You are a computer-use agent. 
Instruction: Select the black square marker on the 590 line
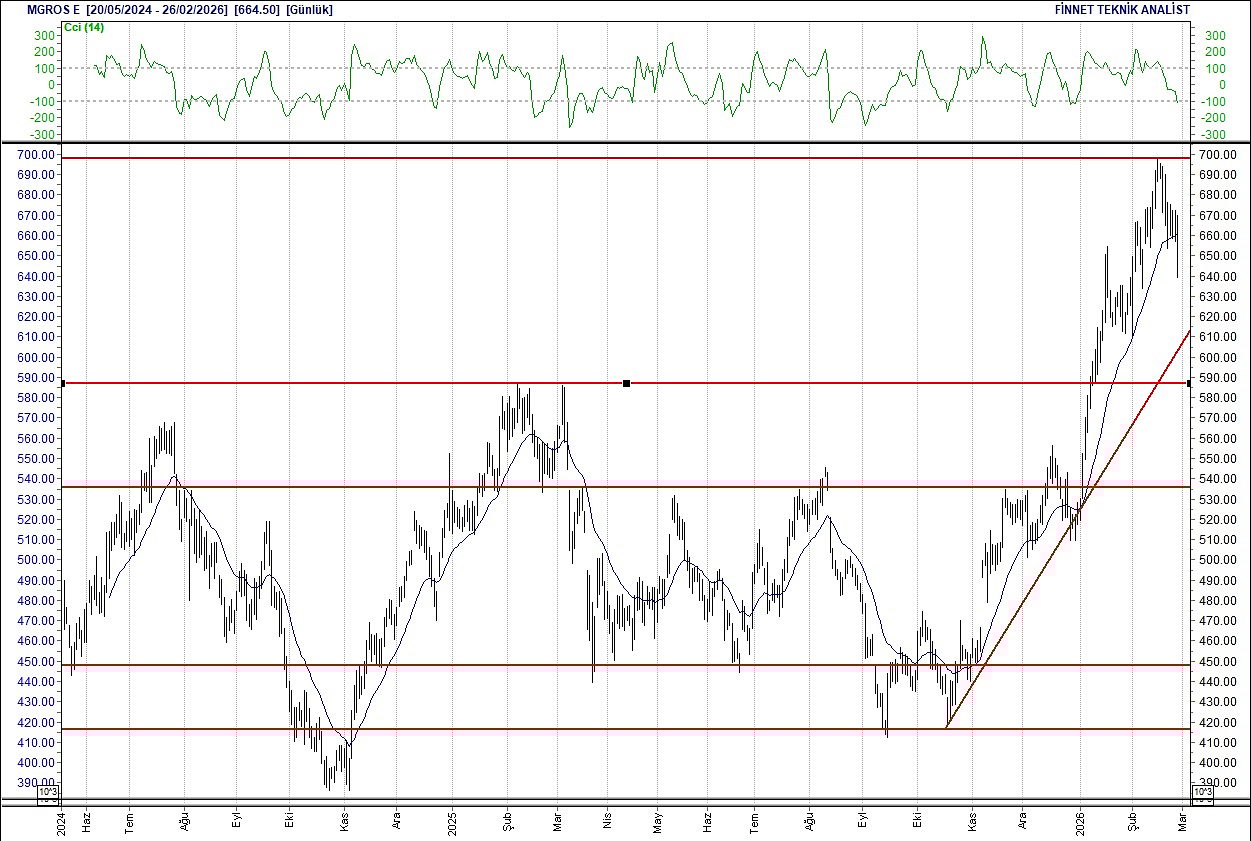coord(627,383)
